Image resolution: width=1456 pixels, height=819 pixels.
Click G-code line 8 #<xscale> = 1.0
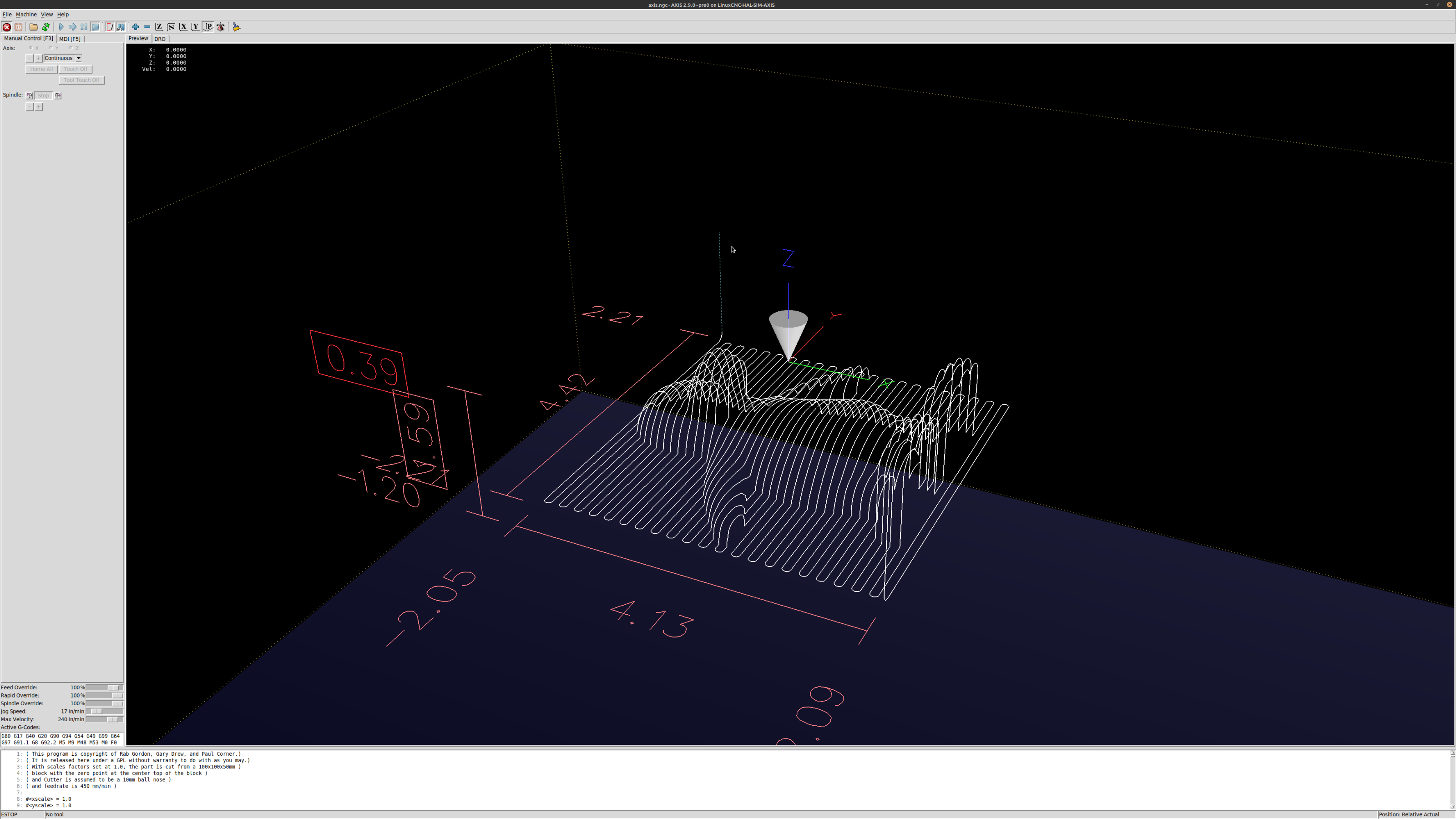pos(49,799)
